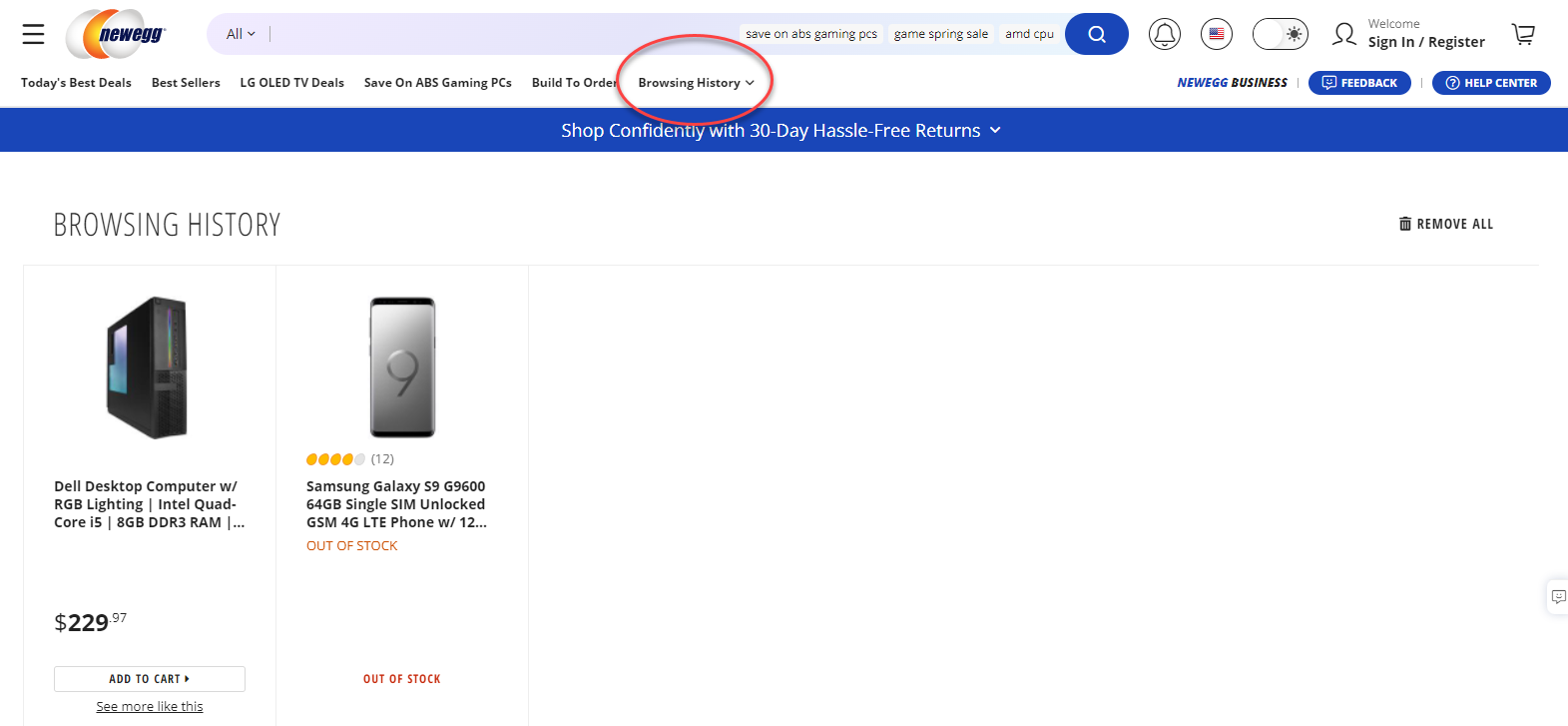Click the Browsing History page heading
This screenshot has height=726, width=1568.
tap(167, 225)
